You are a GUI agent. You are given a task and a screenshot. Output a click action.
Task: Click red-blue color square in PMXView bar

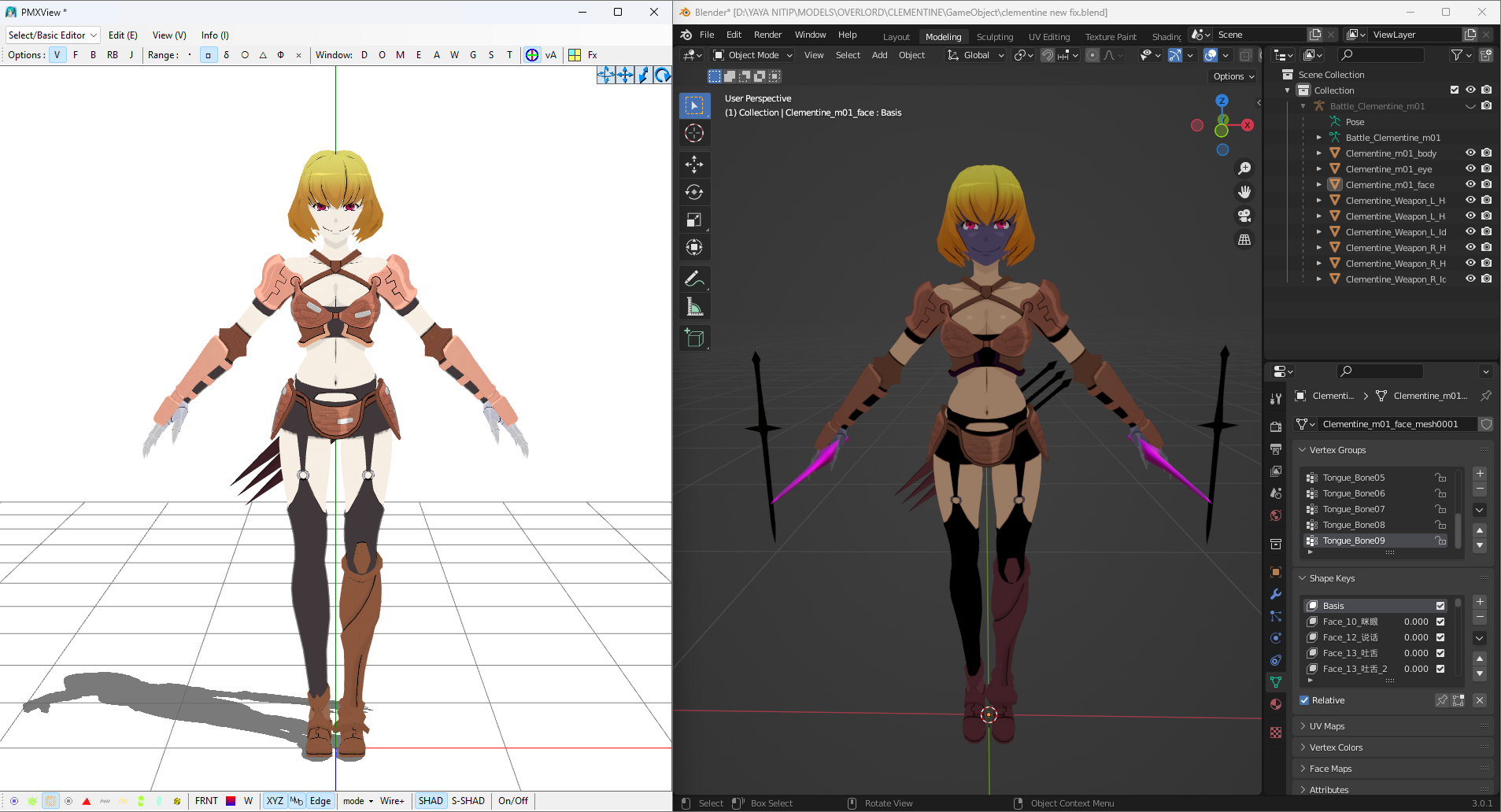tap(231, 801)
